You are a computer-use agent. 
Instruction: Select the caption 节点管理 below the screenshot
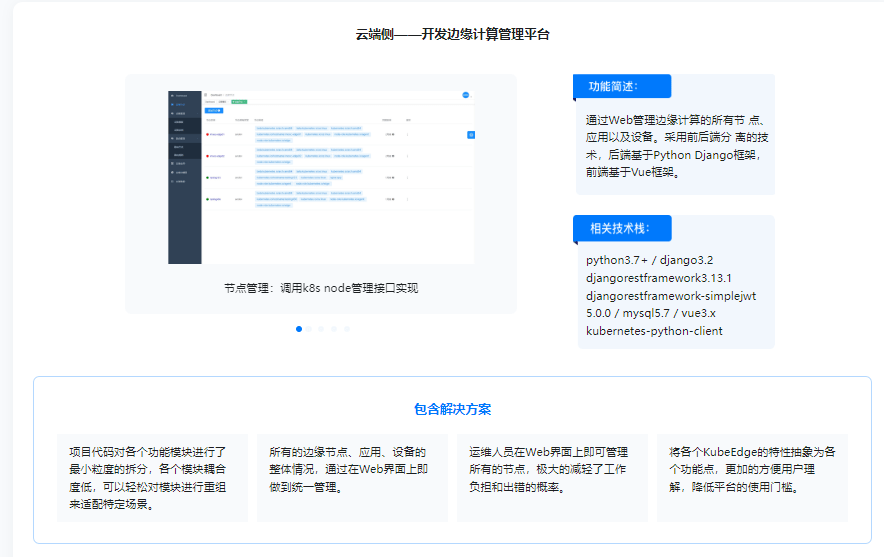[x=321, y=288]
